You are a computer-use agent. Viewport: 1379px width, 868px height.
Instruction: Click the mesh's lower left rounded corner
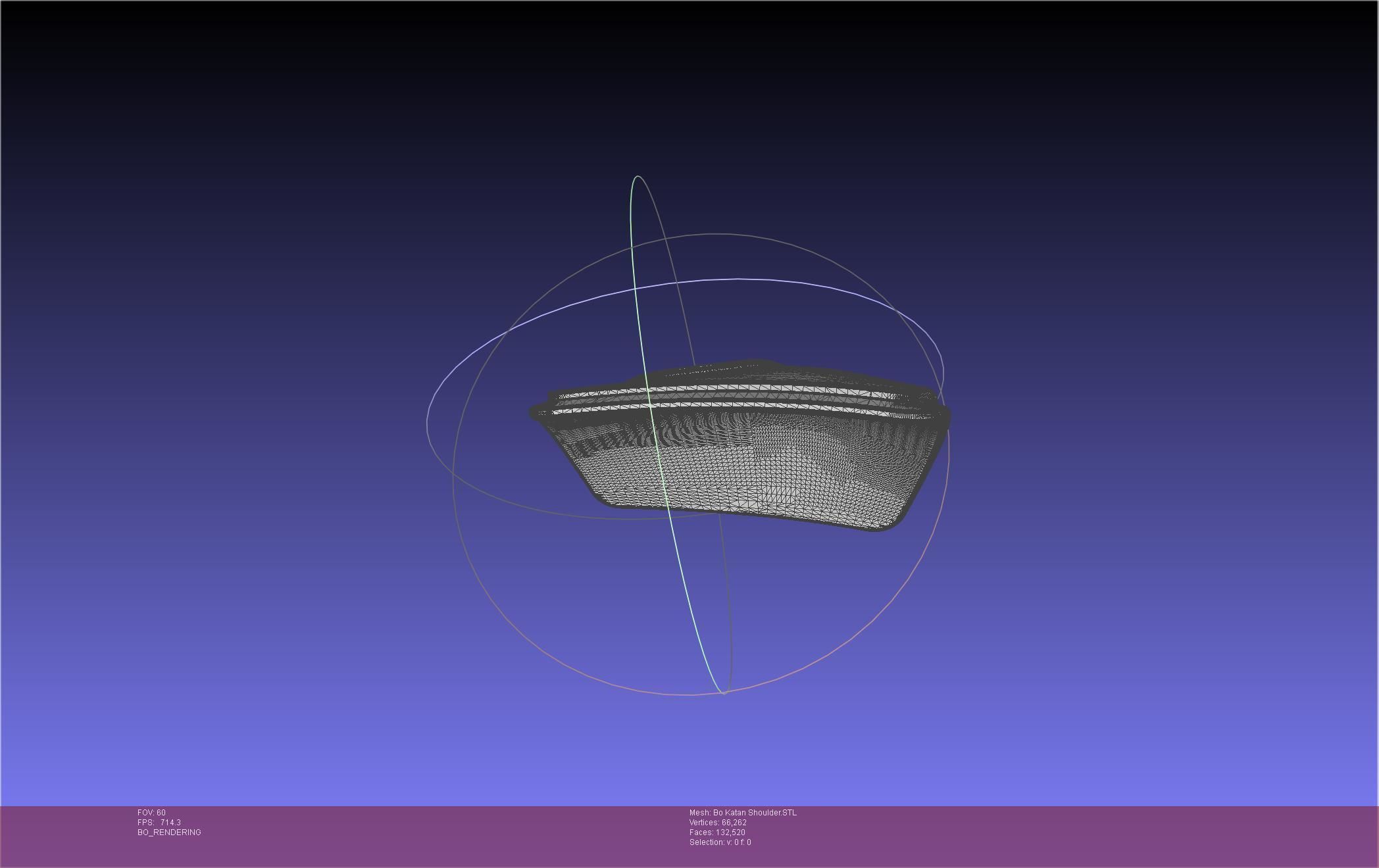click(605, 501)
